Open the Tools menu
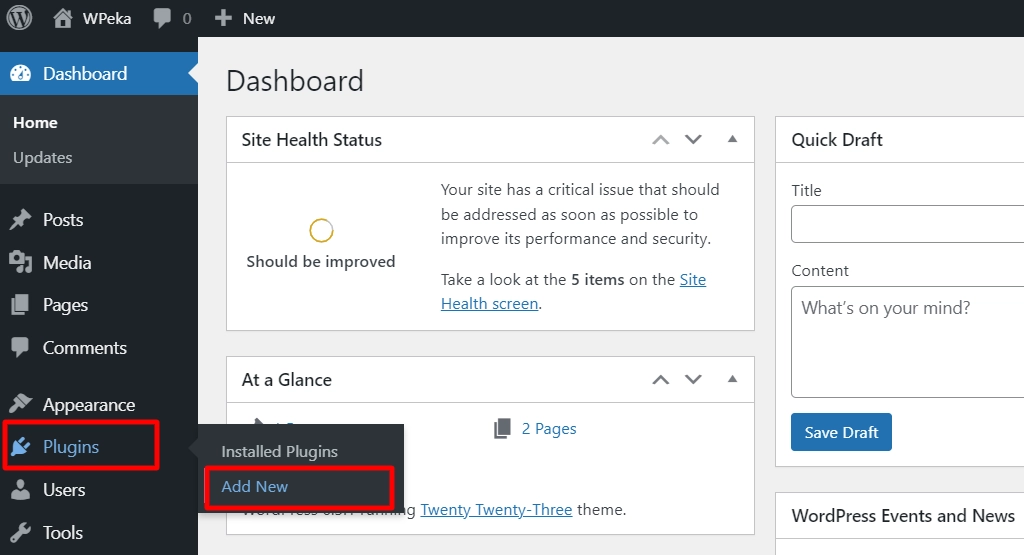This screenshot has width=1024, height=555. tap(63, 532)
